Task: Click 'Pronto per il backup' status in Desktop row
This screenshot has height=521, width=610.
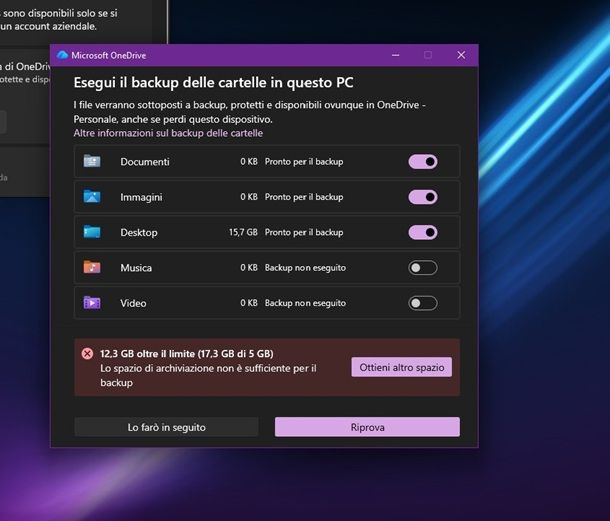Action: [304, 232]
